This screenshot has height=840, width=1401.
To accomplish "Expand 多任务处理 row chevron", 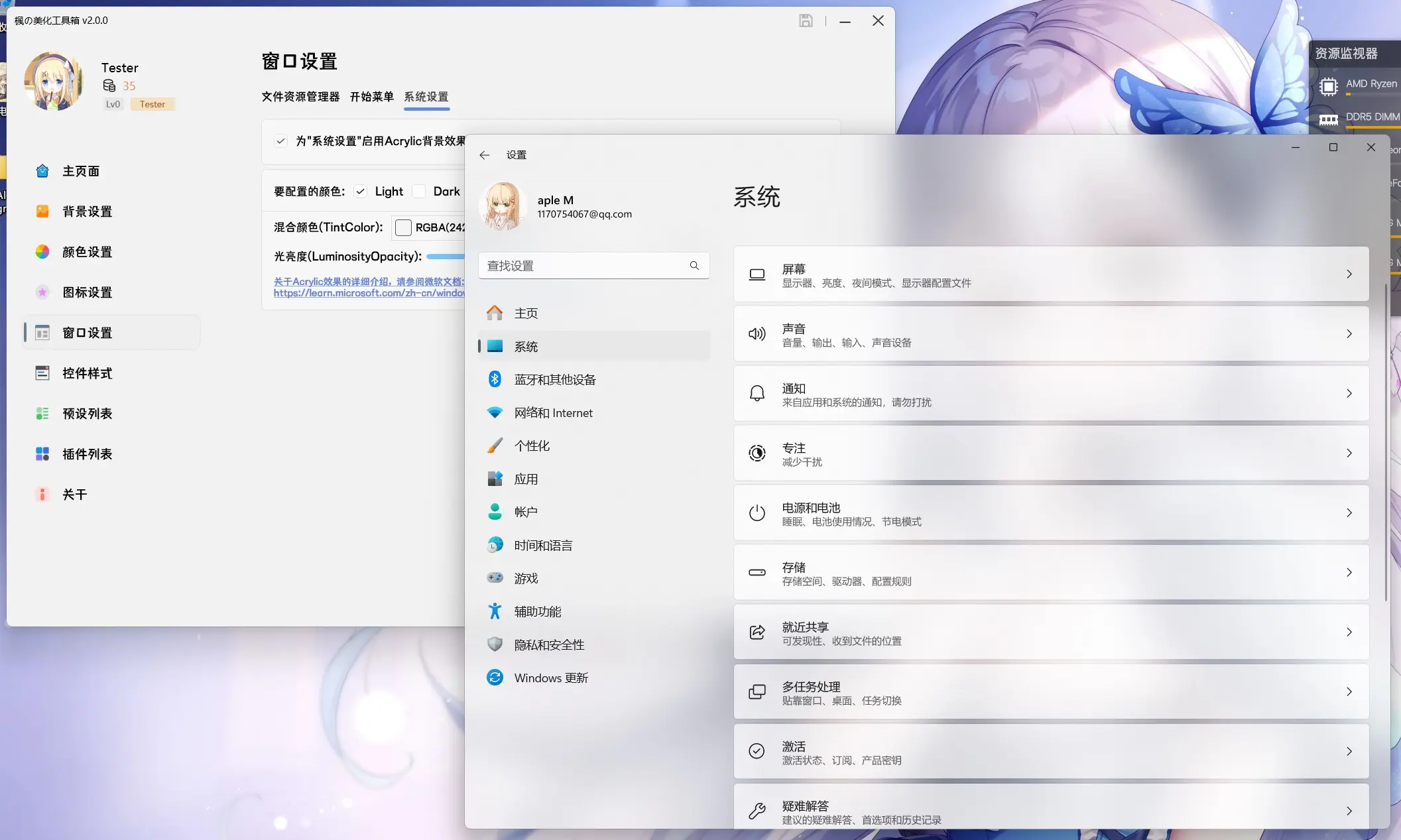I will pyautogui.click(x=1349, y=691).
